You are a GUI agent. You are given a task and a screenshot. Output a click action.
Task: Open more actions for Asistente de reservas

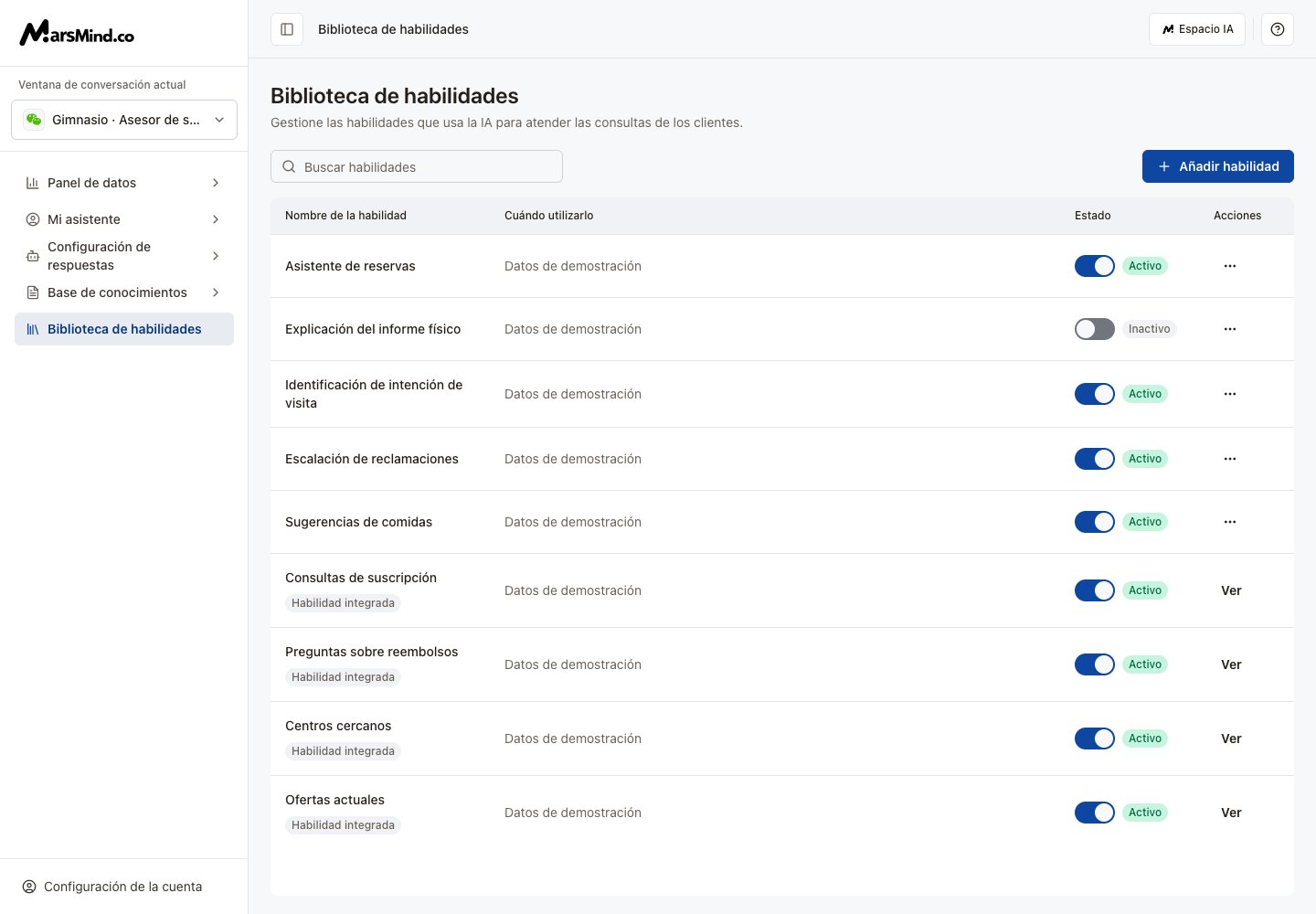pos(1230,266)
